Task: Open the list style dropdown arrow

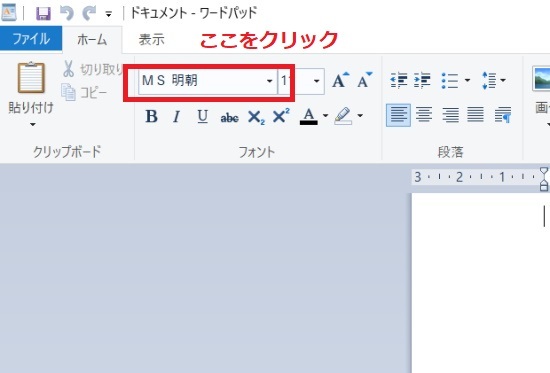Action: point(467,80)
